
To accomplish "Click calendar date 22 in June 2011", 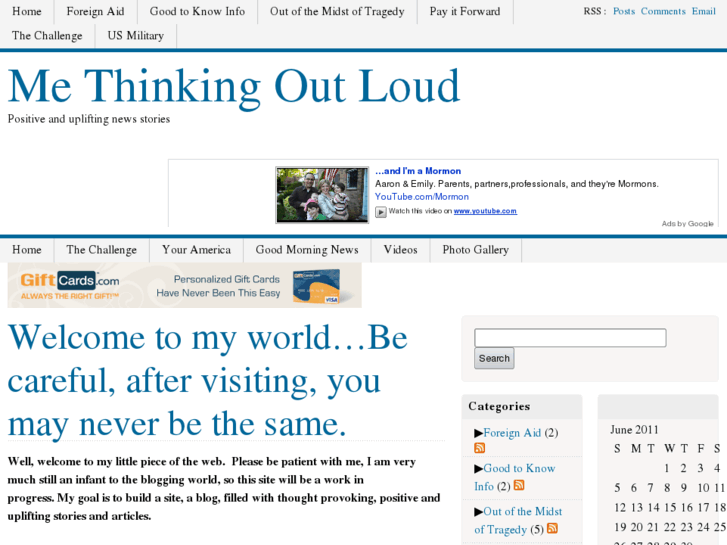I will (670, 527).
